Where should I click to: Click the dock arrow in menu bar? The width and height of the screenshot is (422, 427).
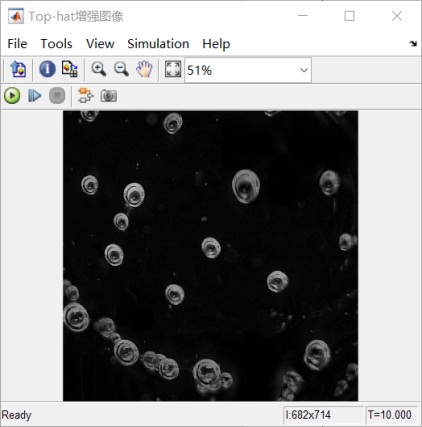[413, 44]
